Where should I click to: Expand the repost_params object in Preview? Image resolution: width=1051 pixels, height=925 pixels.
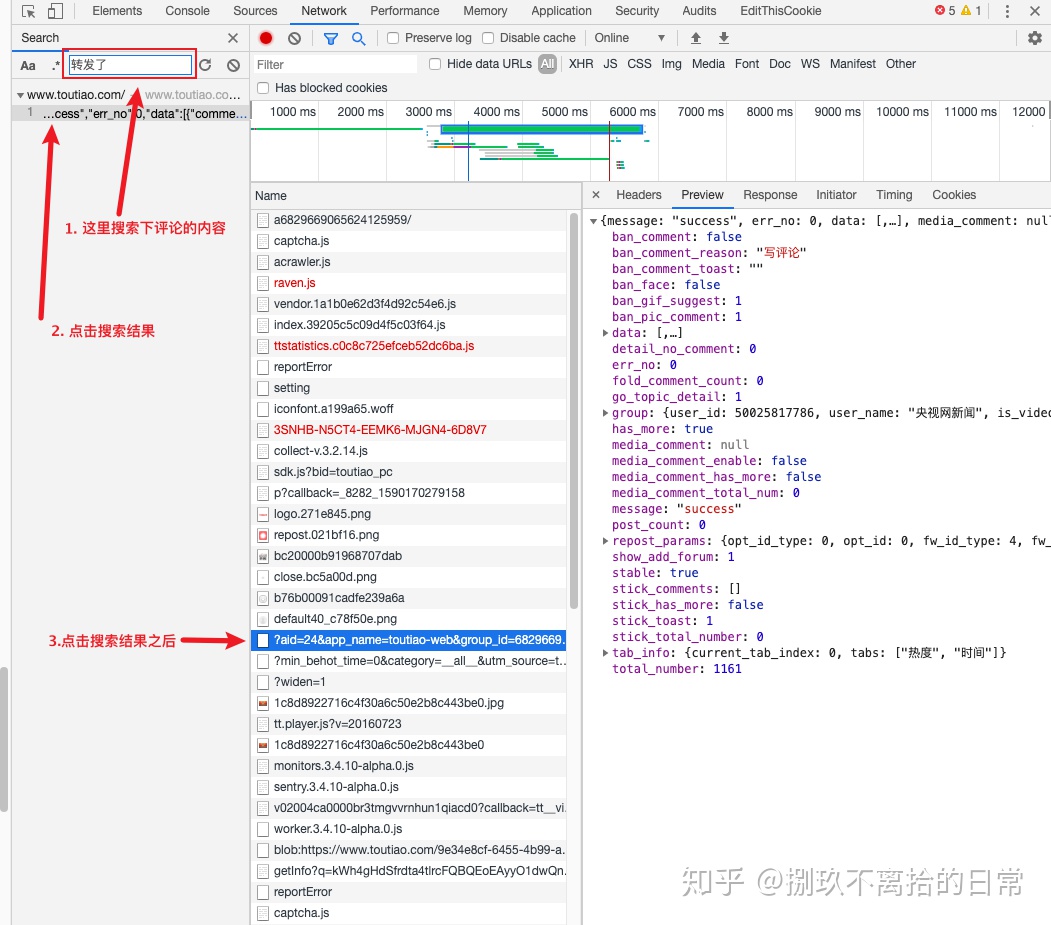606,541
